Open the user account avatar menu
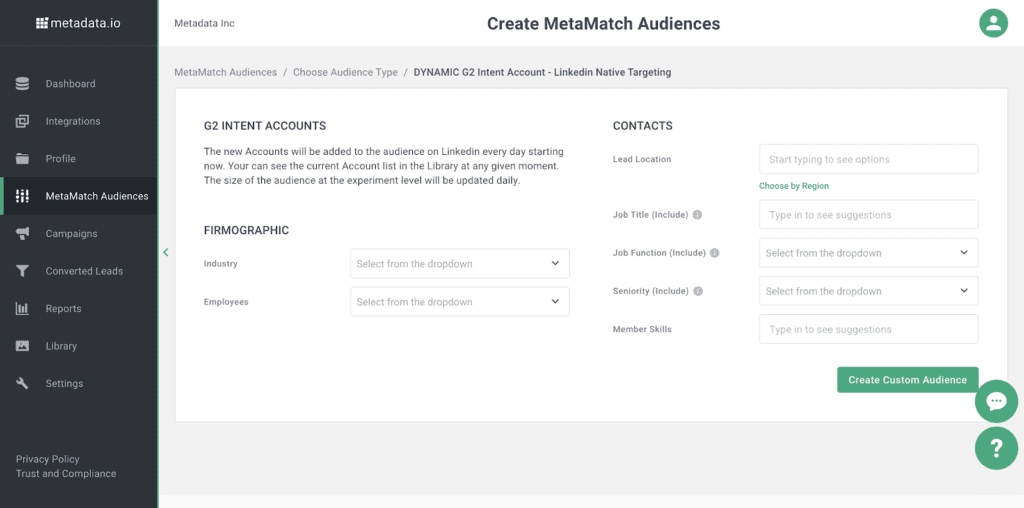The height and width of the screenshot is (508, 1024). (x=993, y=24)
